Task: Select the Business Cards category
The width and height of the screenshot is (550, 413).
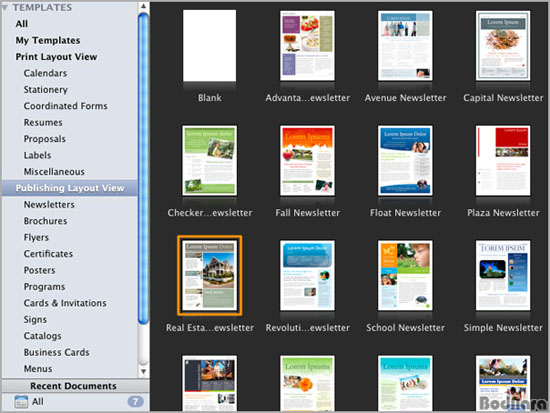Action: (x=56, y=352)
